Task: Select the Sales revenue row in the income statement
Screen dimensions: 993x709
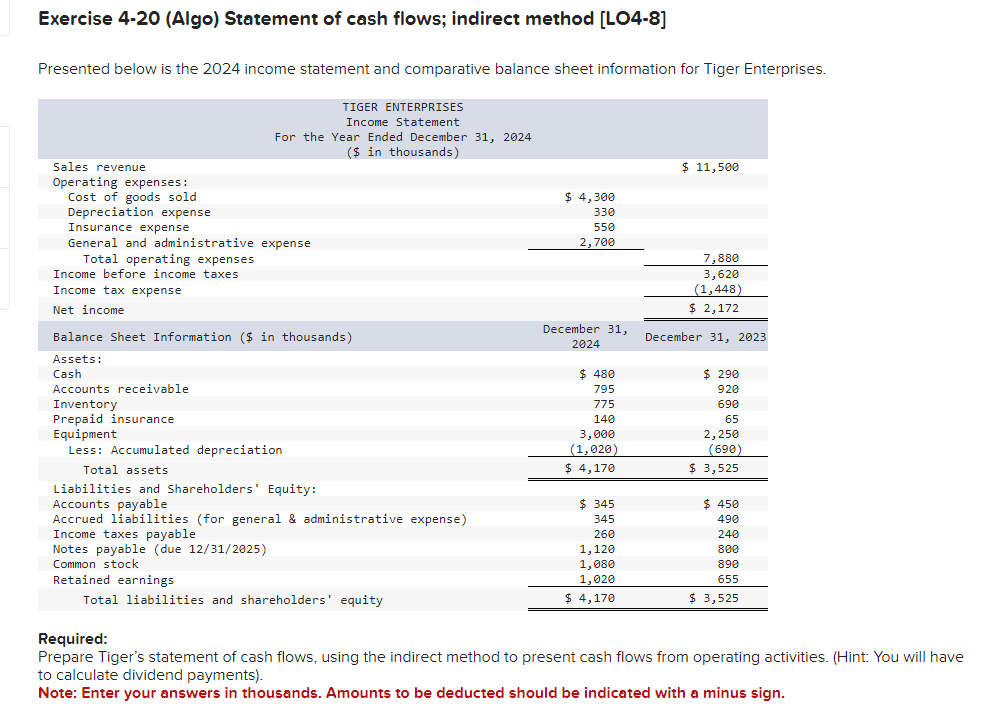Action: point(100,166)
